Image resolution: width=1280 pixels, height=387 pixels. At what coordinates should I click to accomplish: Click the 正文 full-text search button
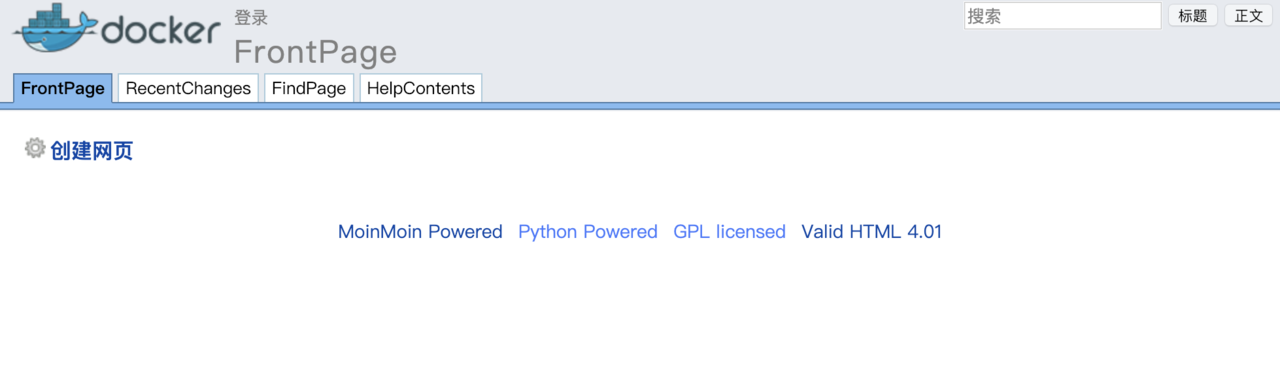1249,16
